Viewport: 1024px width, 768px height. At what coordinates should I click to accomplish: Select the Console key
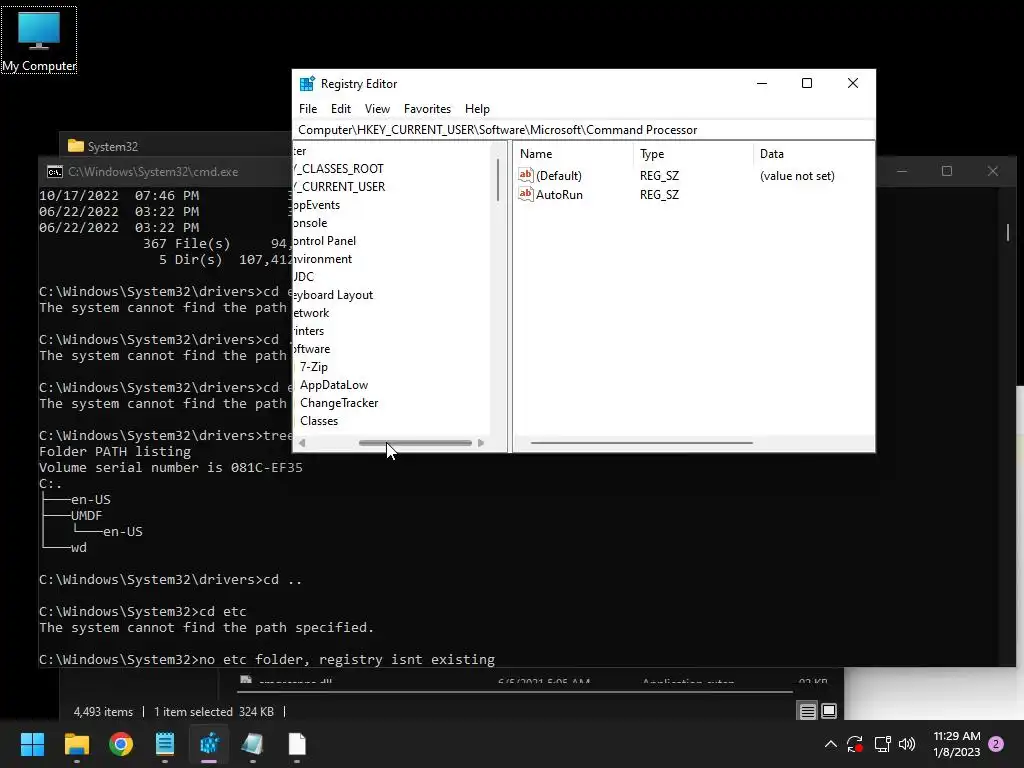[310, 223]
